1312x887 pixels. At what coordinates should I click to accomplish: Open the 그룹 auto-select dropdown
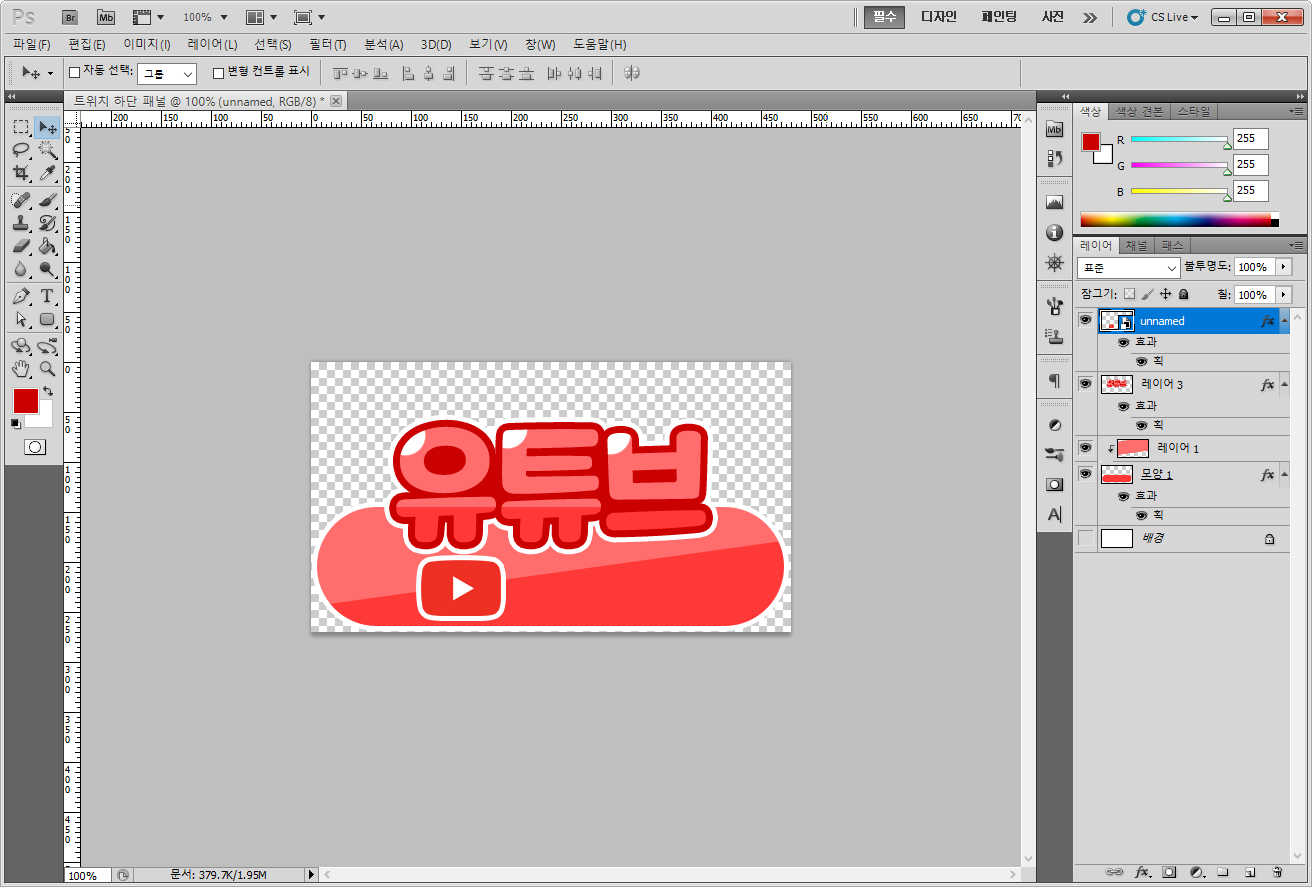[167, 74]
